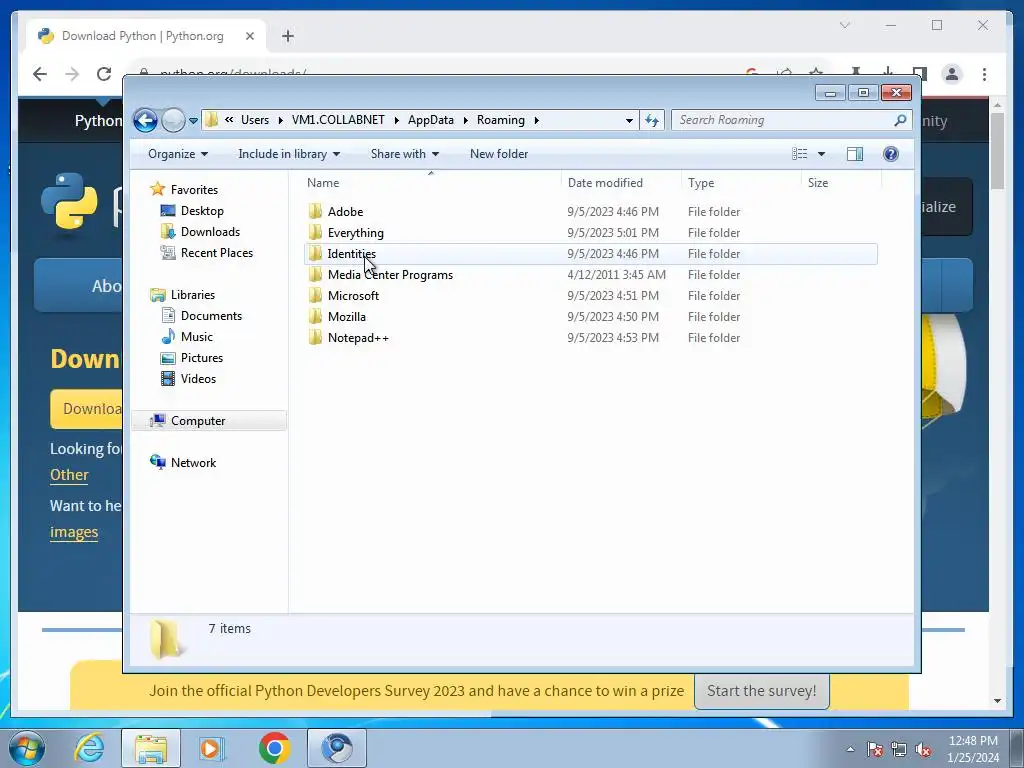Open the Videos library
This screenshot has height=768, width=1024.
click(x=198, y=379)
